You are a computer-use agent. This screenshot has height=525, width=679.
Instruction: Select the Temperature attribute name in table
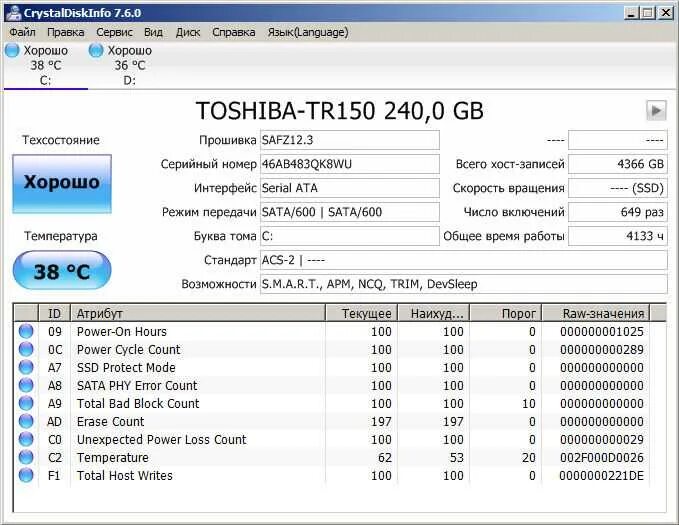pyautogui.click(x=113, y=457)
